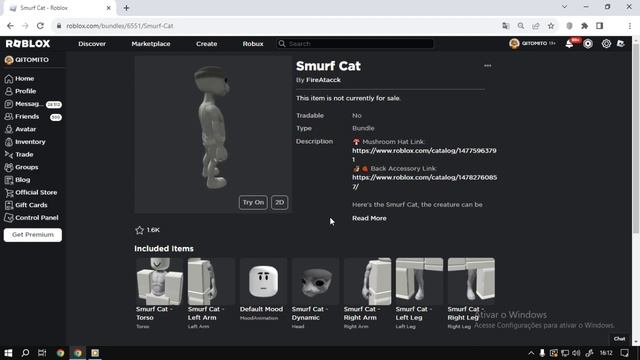The width and height of the screenshot is (640, 360).
Task: Click the Get Premium button
Action: [x=33, y=235]
